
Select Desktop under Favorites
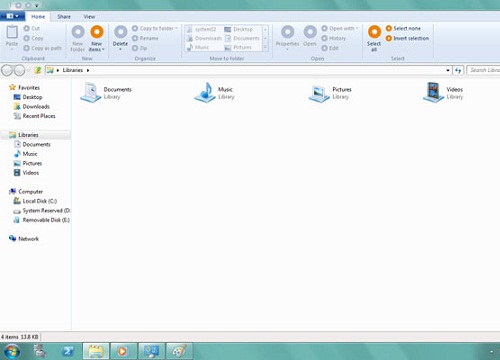(x=28, y=97)
